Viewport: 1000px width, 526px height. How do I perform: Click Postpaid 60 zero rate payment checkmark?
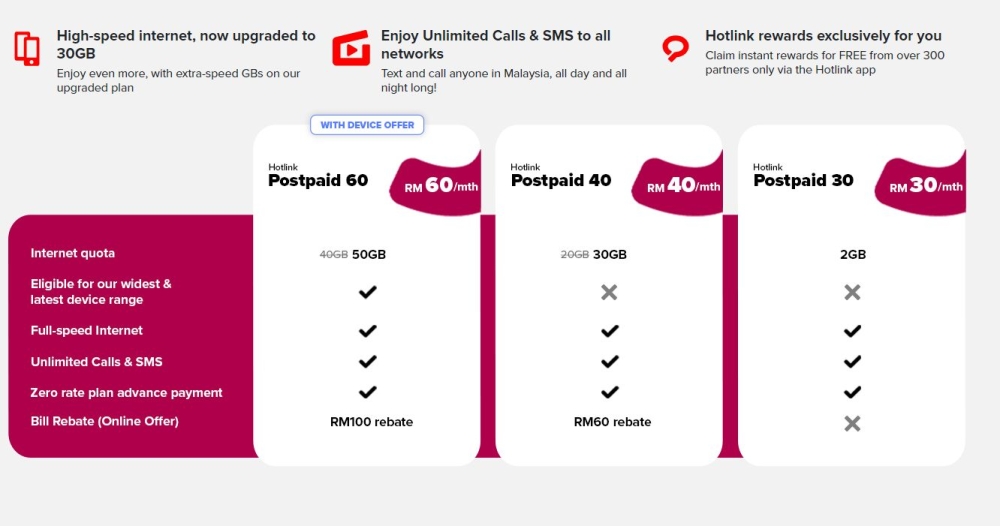tap(367, 392)
